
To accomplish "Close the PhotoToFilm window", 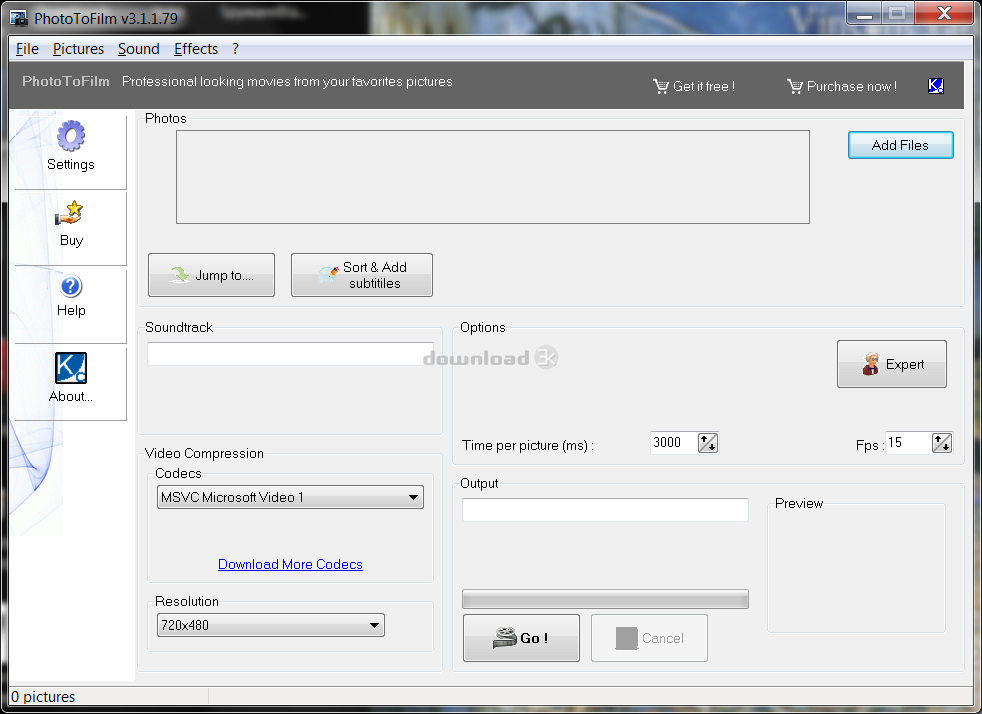I will pyautogui.click(x=944, y=13).
